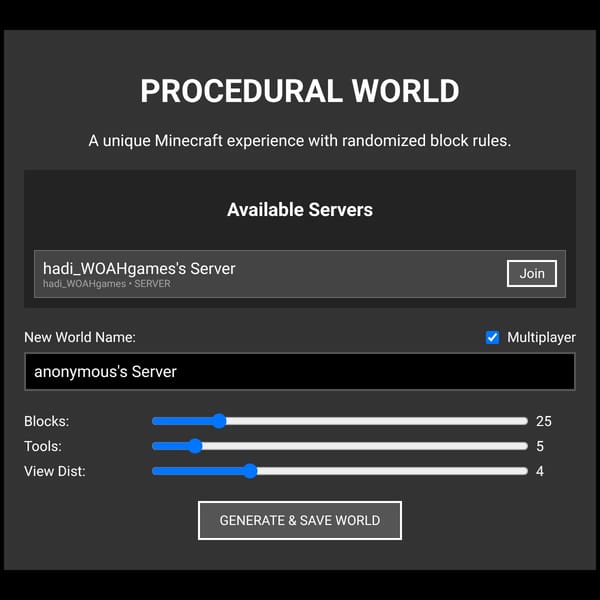Toggle the Multiplayer checkbox
Screen dimensions: 600x600
click(x=492, y=337)
